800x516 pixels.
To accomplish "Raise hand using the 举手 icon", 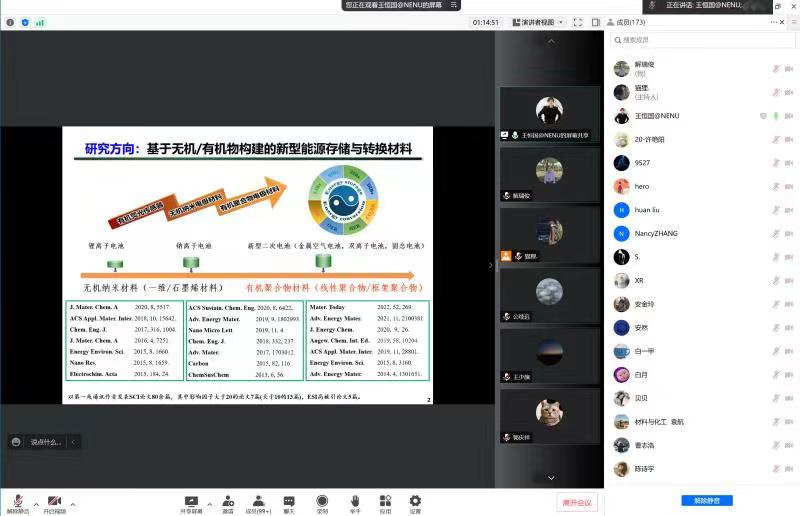I will [x=354, y=501].
